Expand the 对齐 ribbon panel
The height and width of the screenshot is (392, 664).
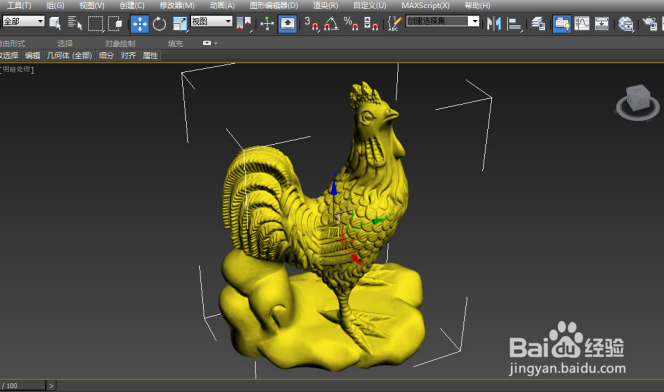(128, 55)
